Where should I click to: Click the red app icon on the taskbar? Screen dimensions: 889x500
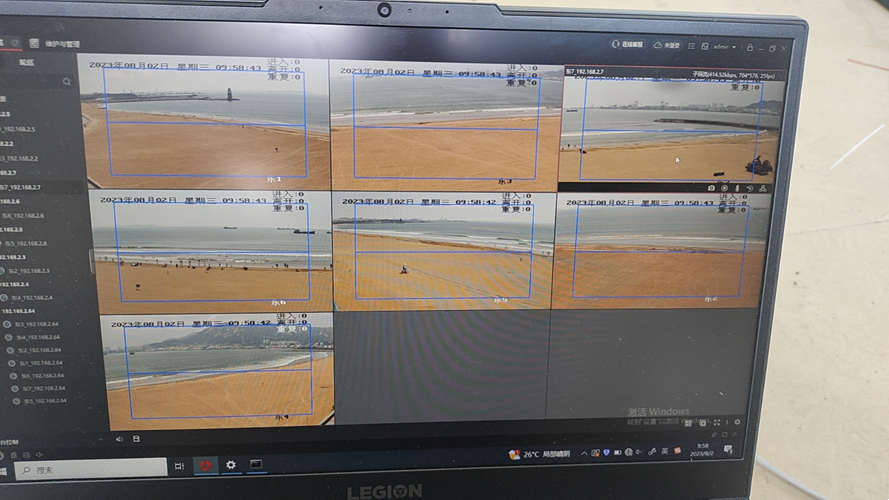205,465
